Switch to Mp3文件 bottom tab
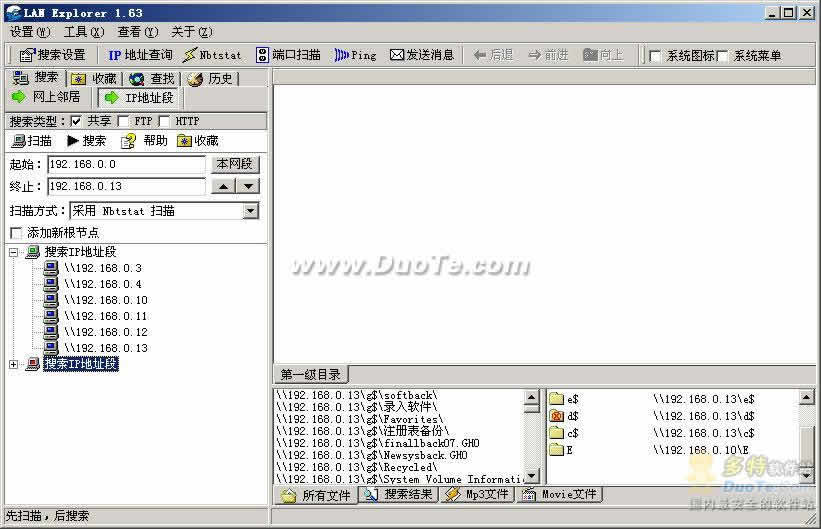 click(477, 494)
